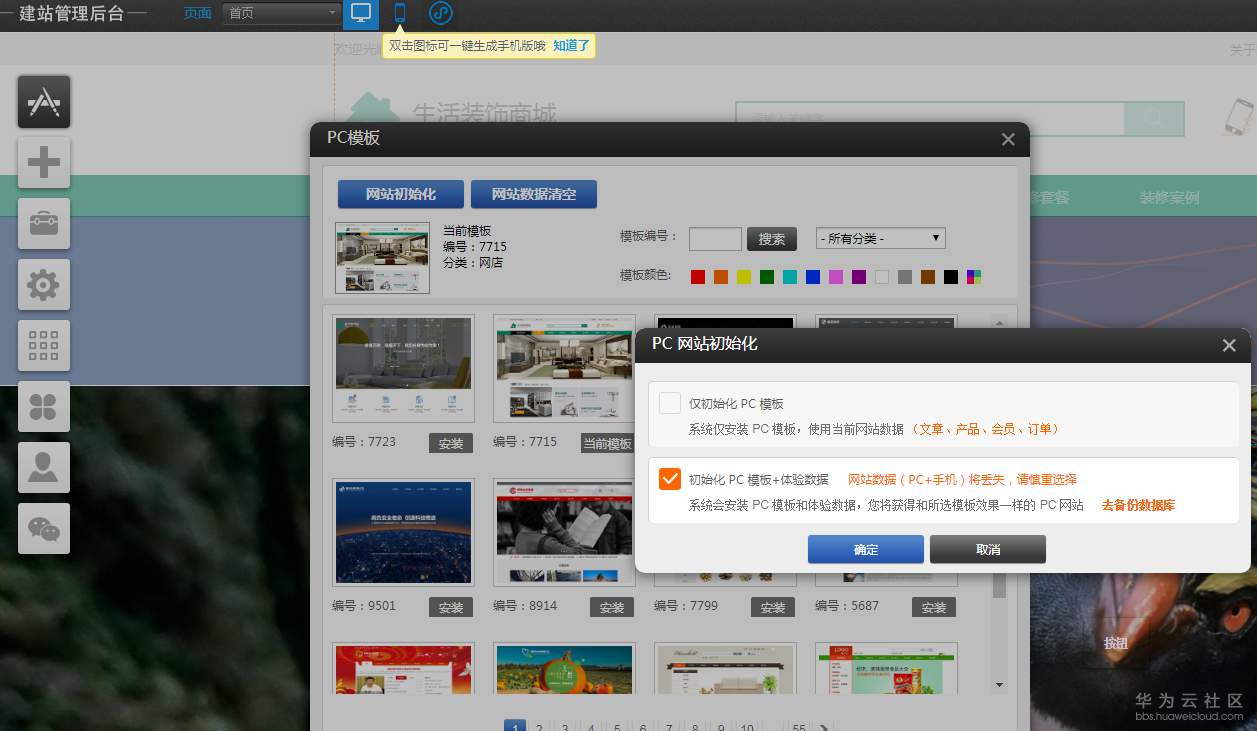Pick the pink template color swatch
Image resolution: width=1257 pixels, height=731 pixels.
pos(836,277)
